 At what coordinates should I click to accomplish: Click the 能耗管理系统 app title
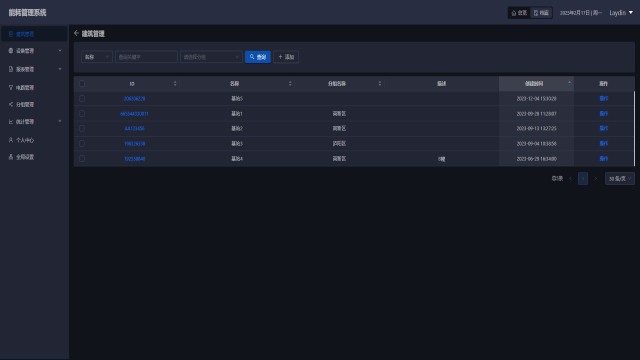(x=27, y=13)
